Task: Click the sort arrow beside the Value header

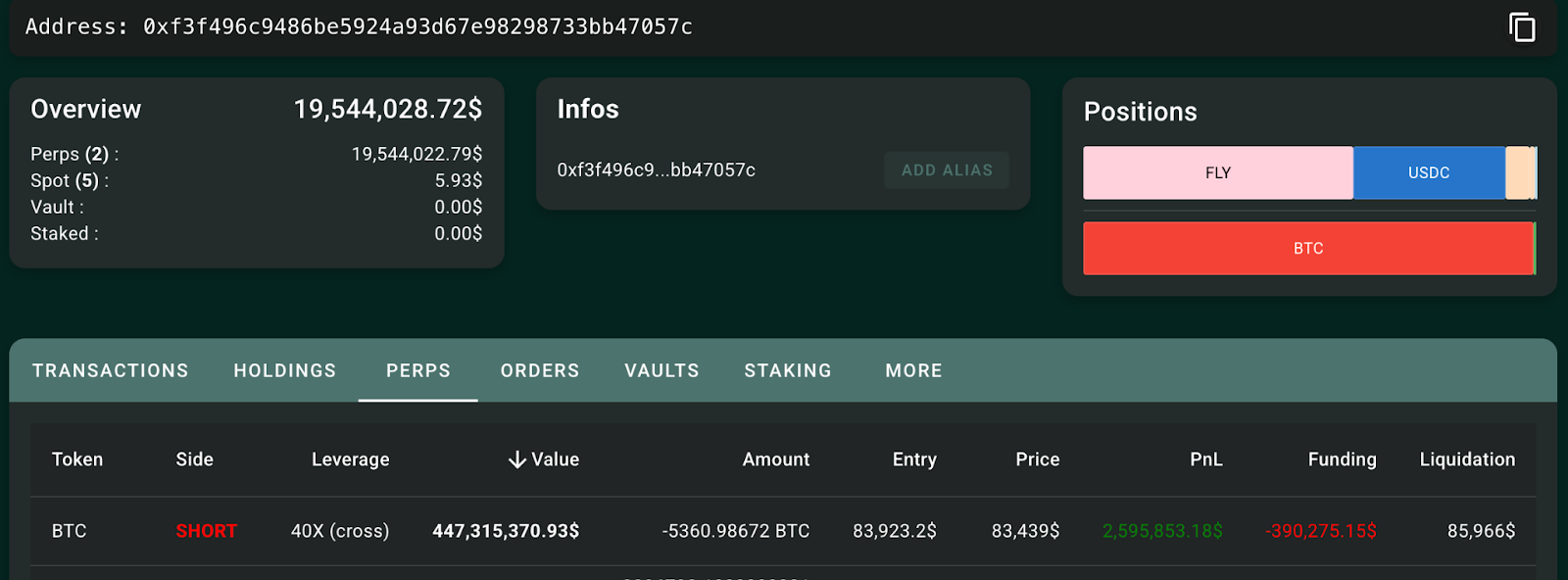Action: (517, 459)
